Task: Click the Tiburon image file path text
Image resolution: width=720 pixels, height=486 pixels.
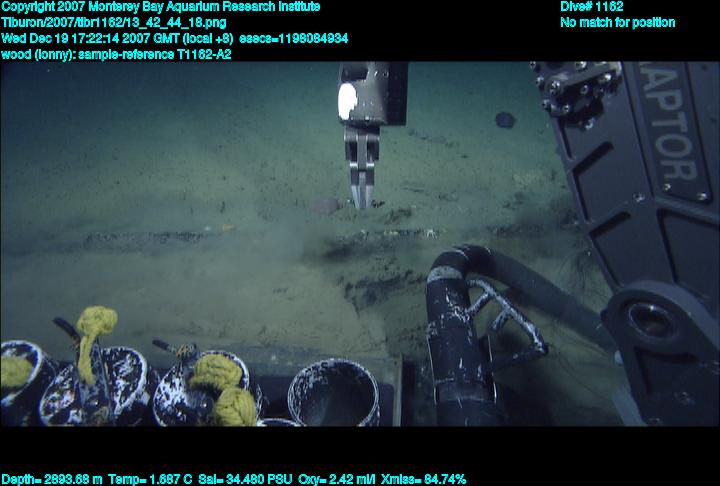Action: coord(113,23)
